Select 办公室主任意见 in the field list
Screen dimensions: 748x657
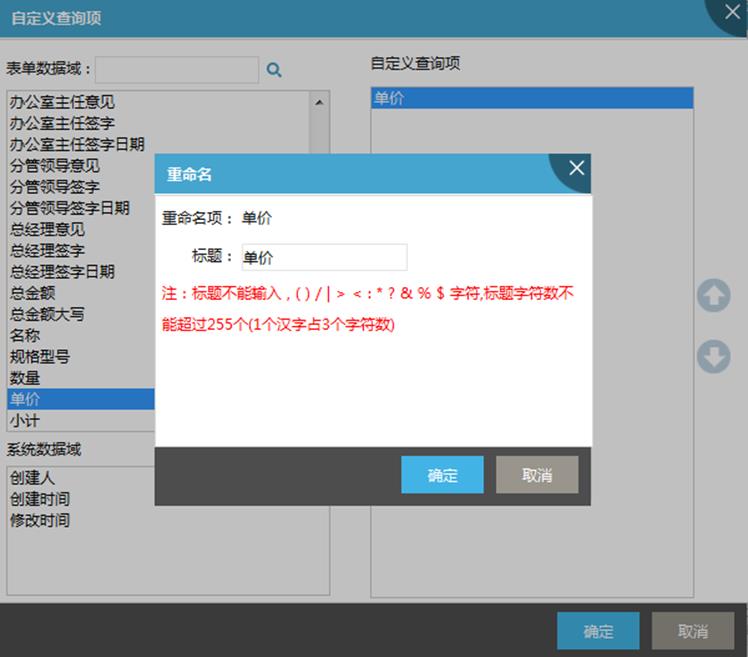tap(62, 102)
